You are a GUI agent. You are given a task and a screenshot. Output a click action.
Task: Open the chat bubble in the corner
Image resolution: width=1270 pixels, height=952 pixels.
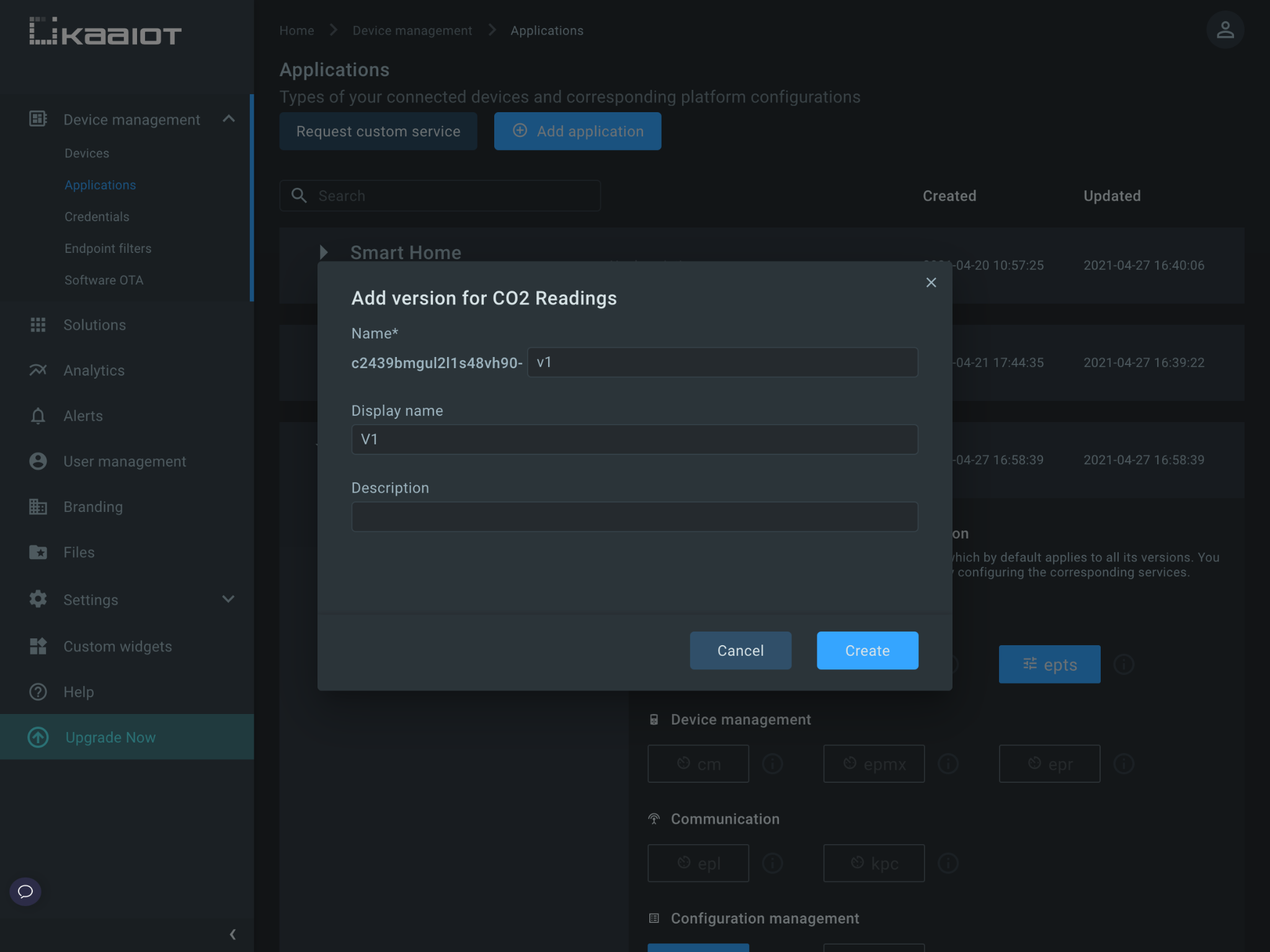tap(25, 892)
